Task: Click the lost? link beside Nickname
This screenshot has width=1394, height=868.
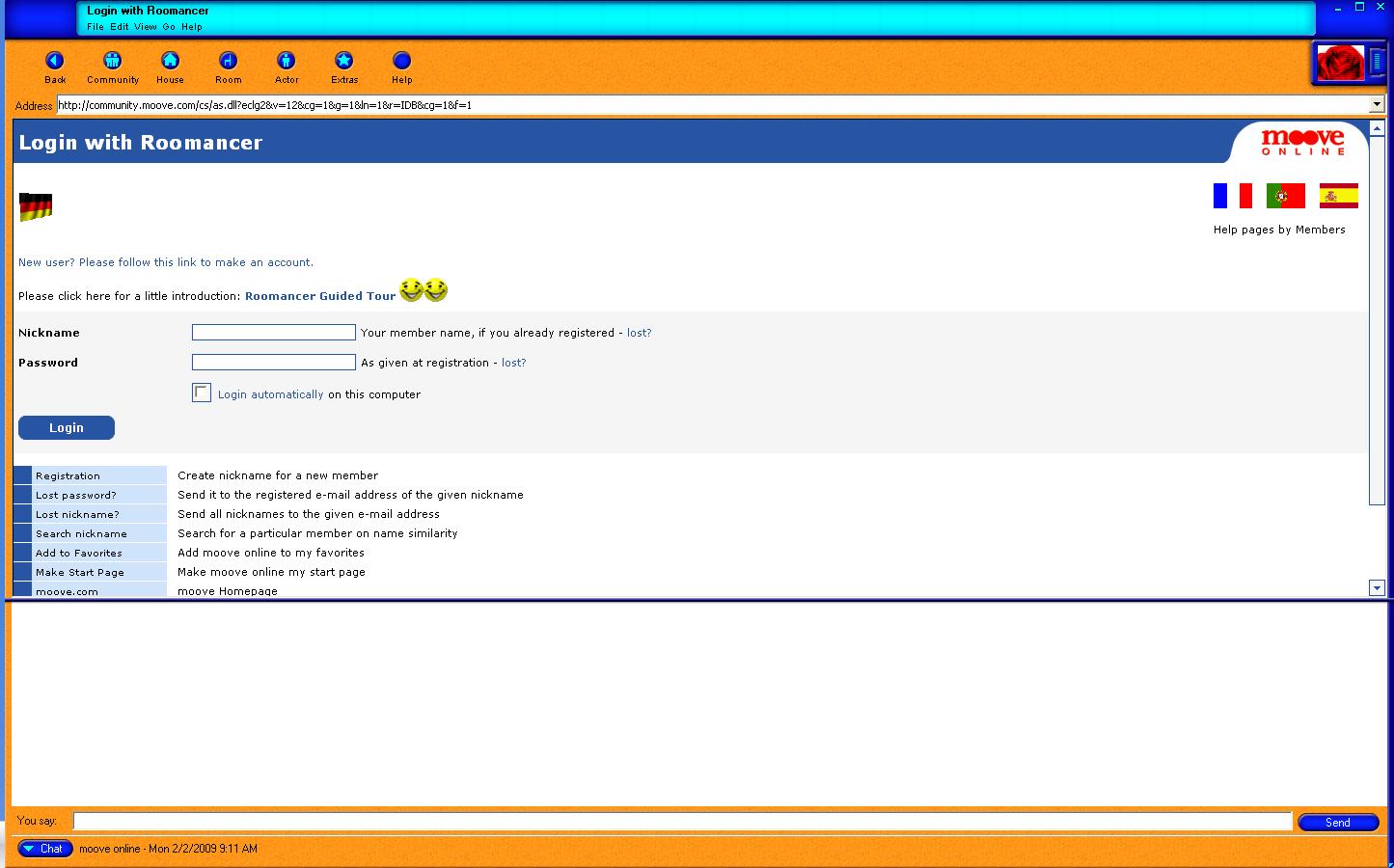Action: tap(640, 333)
